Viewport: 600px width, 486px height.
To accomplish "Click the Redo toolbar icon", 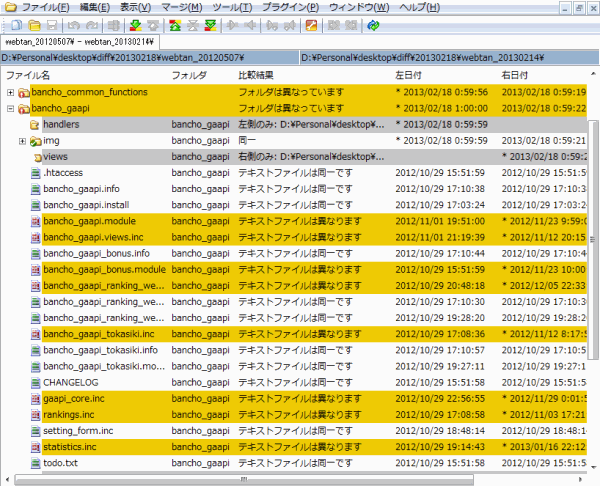I will tap(92, 26).
